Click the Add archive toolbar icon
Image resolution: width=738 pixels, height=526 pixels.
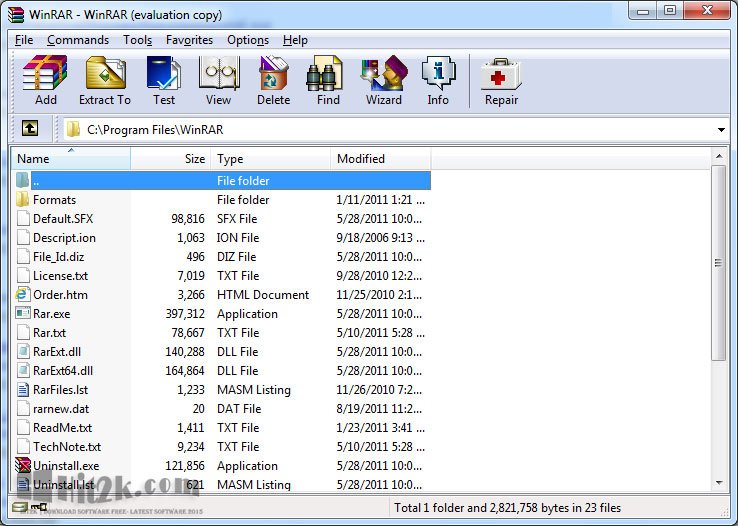(45, 73)
